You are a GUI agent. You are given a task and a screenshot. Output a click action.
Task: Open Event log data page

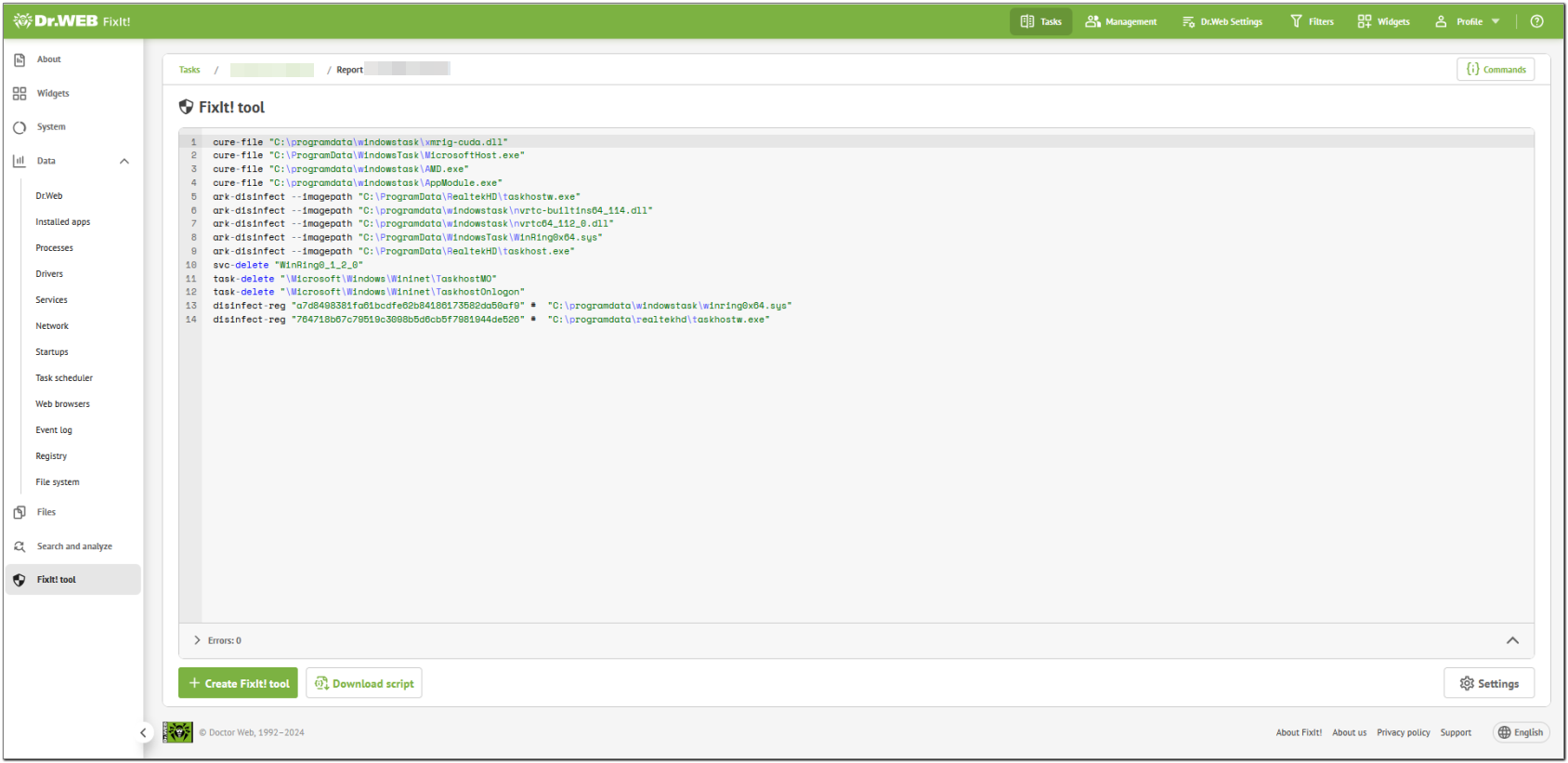pos(54,430)
